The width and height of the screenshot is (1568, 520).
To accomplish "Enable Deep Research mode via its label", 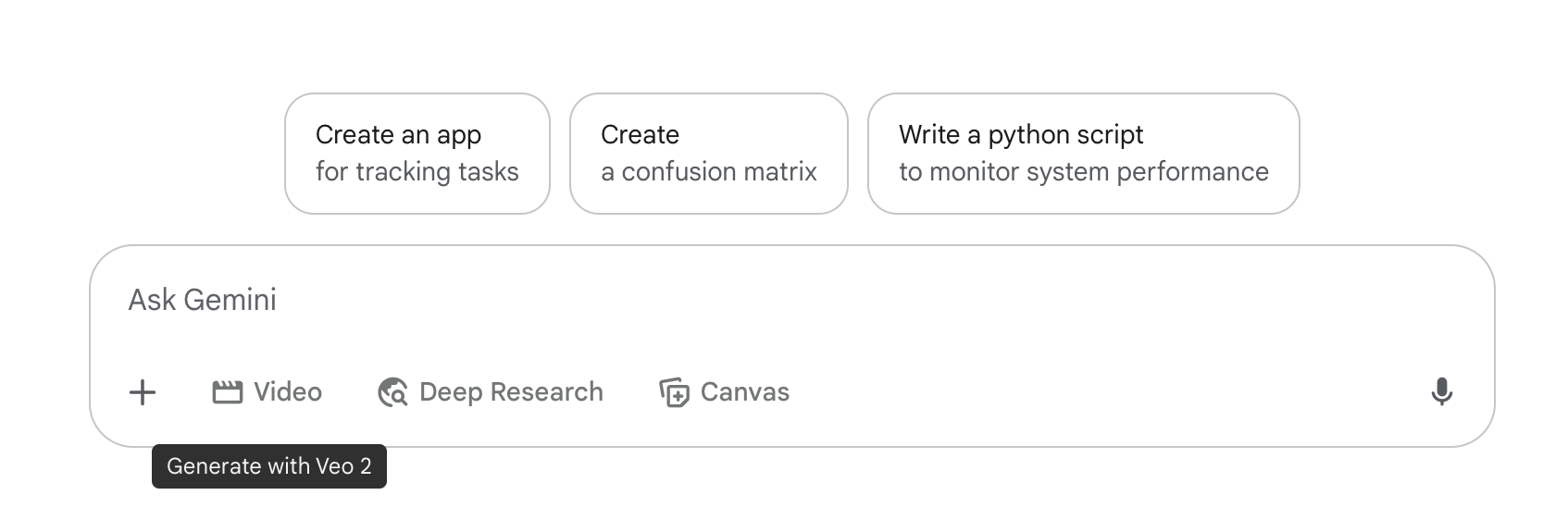I will (x=511, y=392).
